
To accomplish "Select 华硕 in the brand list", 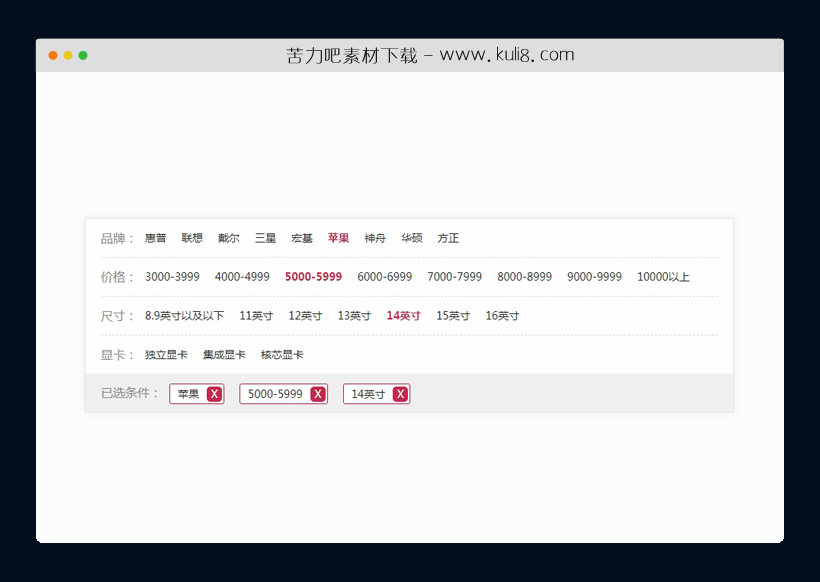I will pyautogui.click(x=411, y=238).
